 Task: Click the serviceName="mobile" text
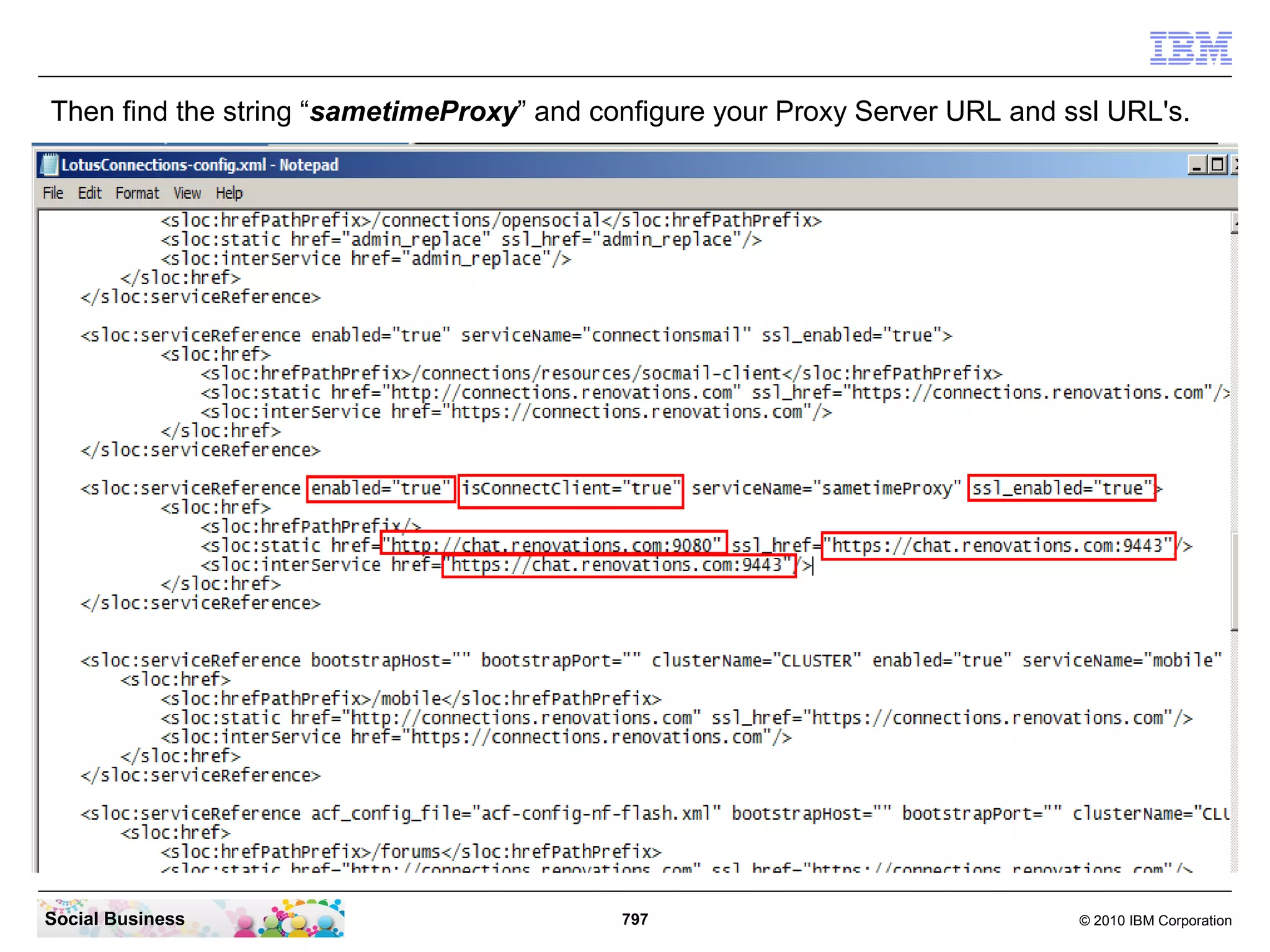(x=1121, y=661)
